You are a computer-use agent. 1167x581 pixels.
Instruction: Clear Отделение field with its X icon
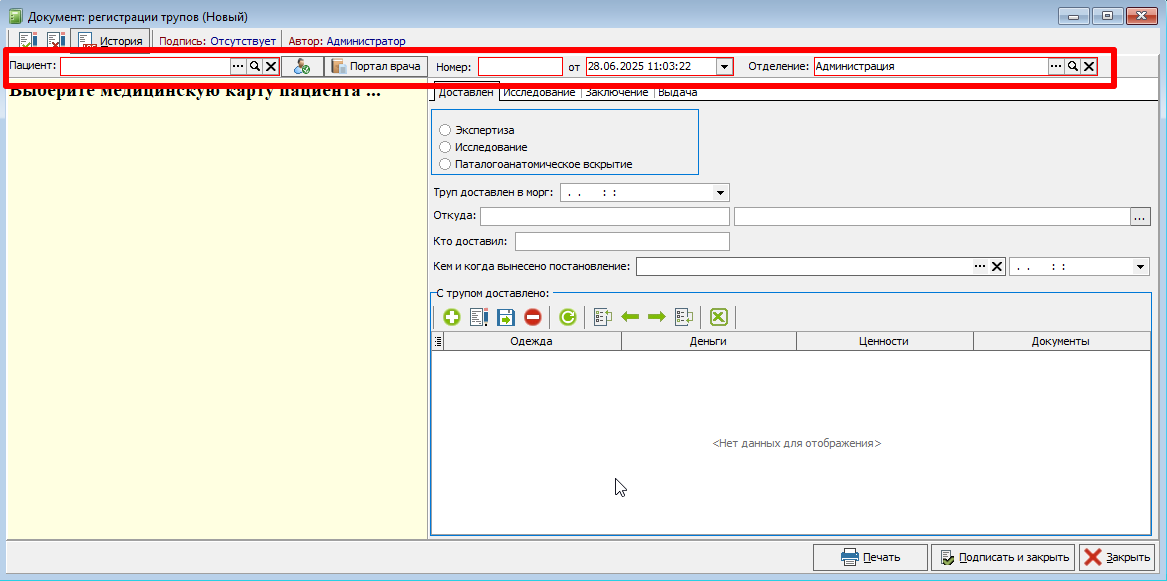pos(1089,66)
